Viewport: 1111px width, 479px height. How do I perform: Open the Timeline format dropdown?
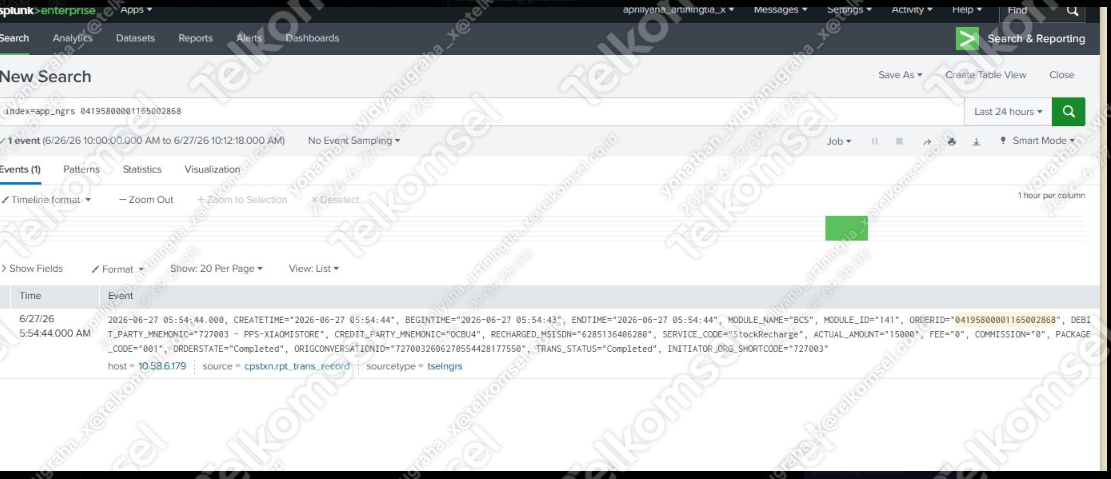point(46,200)
